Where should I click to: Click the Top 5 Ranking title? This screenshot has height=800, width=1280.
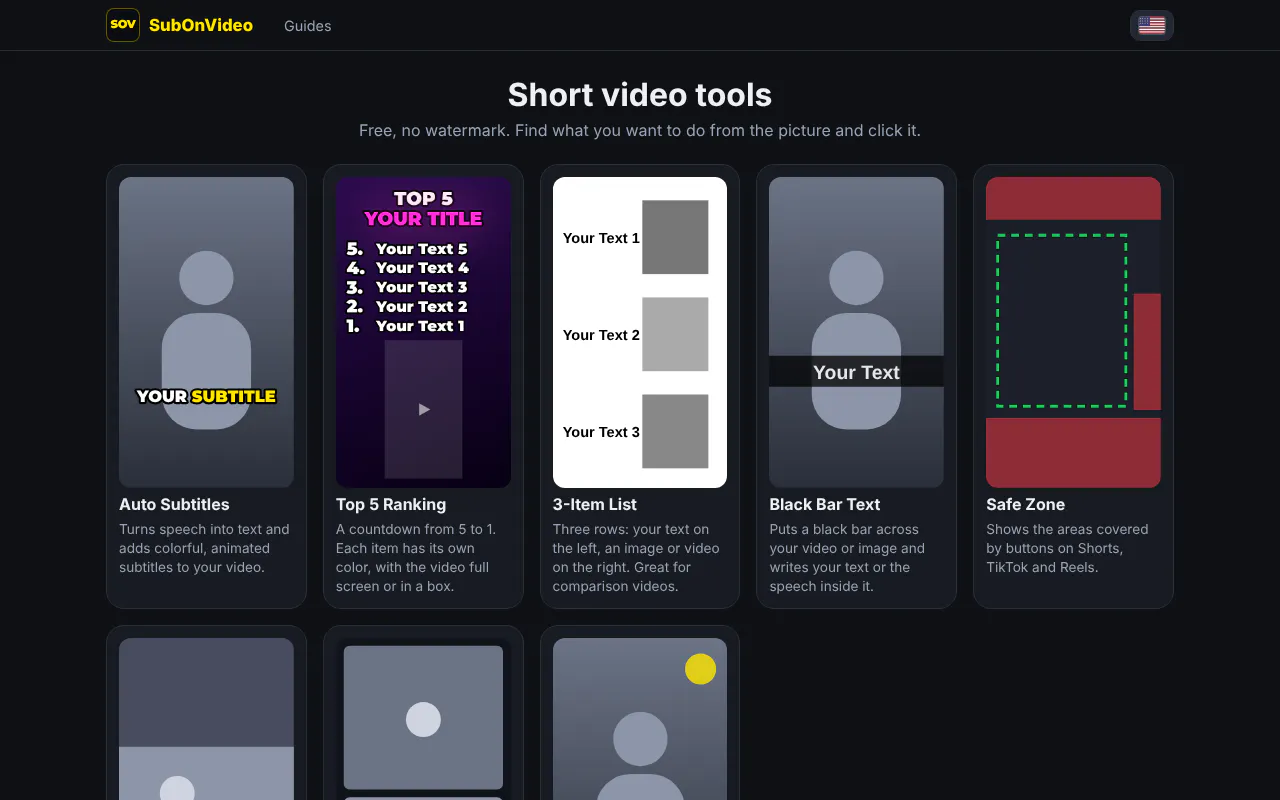pyautogui.click(x=391, y=505)
